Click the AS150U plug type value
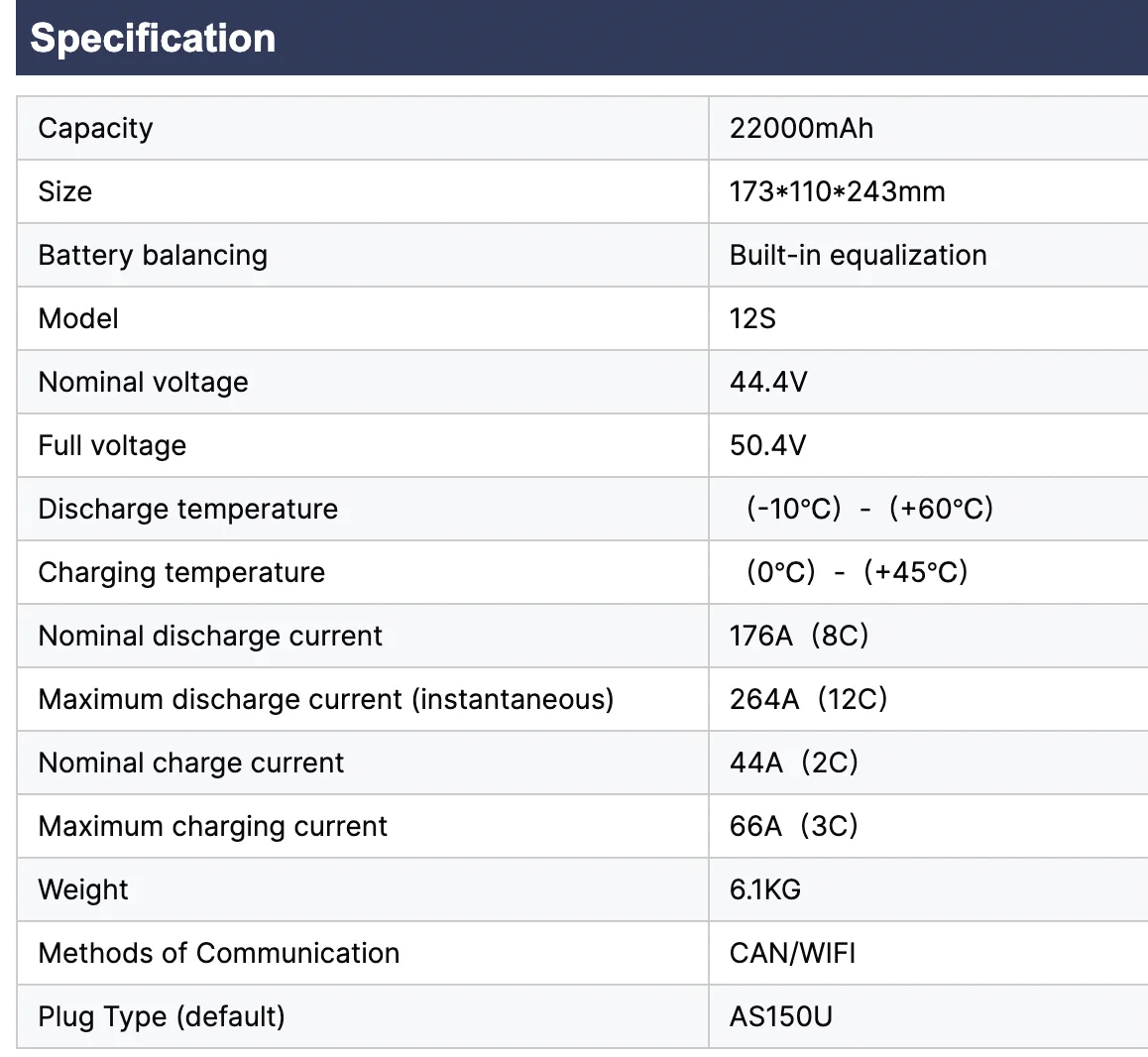 pyautogui.click(x=780, y=1016)
